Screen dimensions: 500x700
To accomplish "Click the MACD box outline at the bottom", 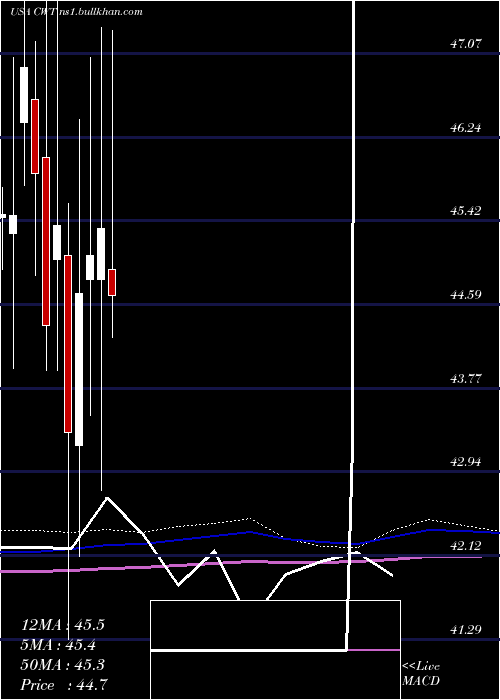I will click(275, 650).
